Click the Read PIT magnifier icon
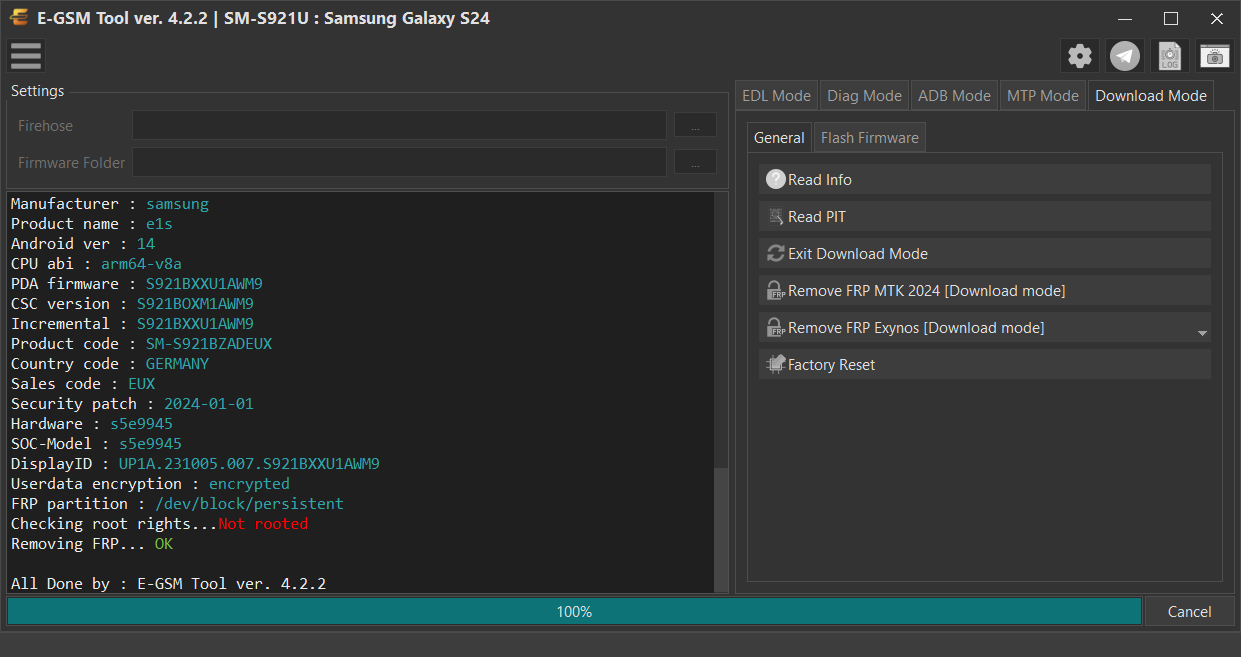1241x657 pixels. [776, 217]
